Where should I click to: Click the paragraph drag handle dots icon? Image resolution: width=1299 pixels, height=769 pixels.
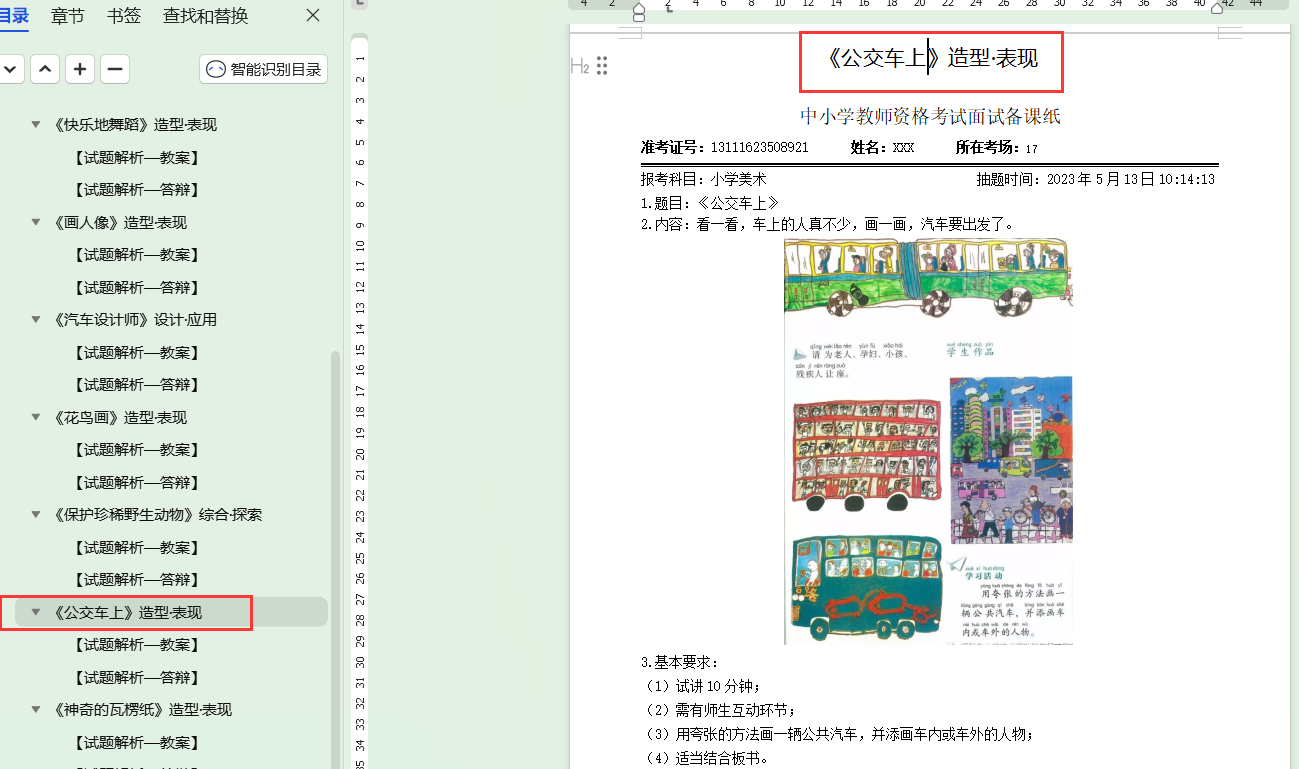pyautogui.click(x=602, y=66)
